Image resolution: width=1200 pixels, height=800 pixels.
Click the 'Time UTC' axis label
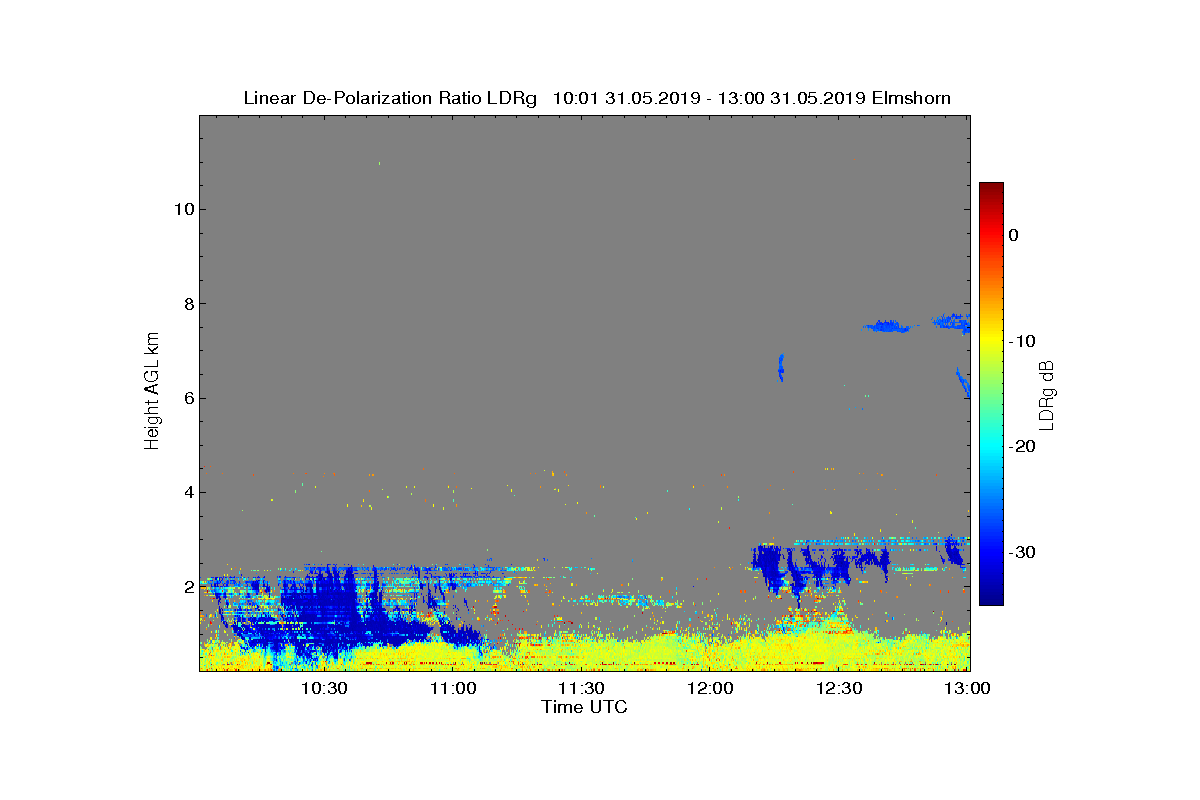[584, 707]
